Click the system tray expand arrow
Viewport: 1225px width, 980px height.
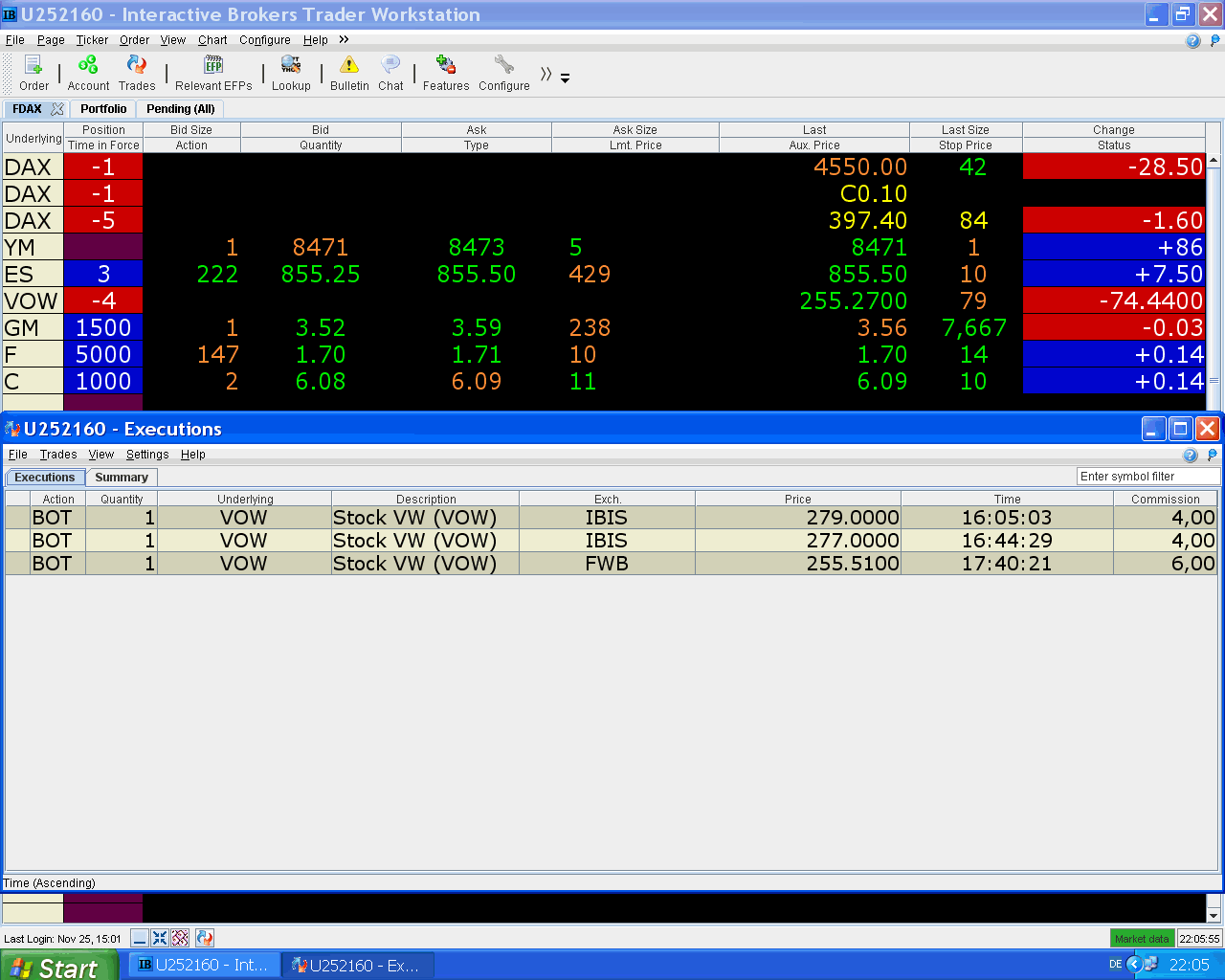(1133, 965)
